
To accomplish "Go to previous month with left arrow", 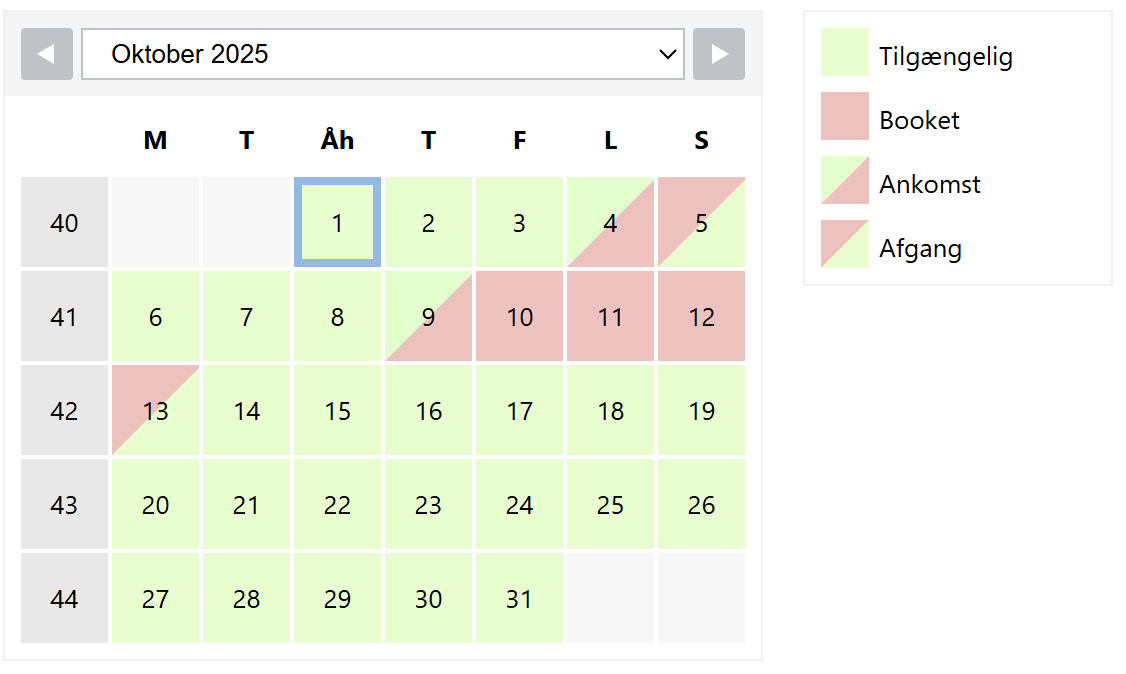I will click(x=47, y=54).
